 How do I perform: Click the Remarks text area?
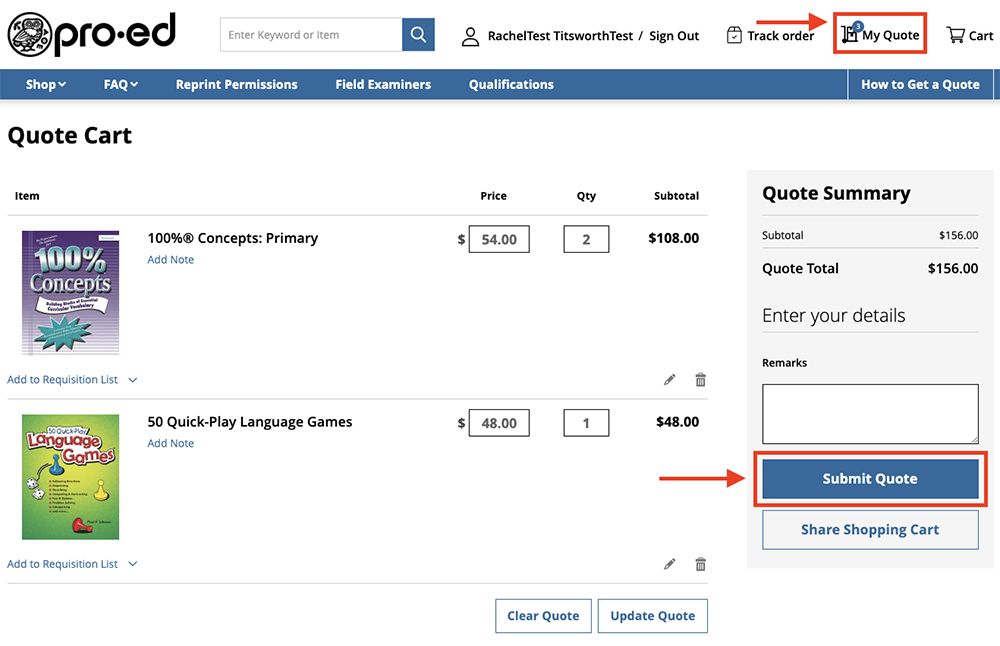pyautogui.click(x=869, y=414)
